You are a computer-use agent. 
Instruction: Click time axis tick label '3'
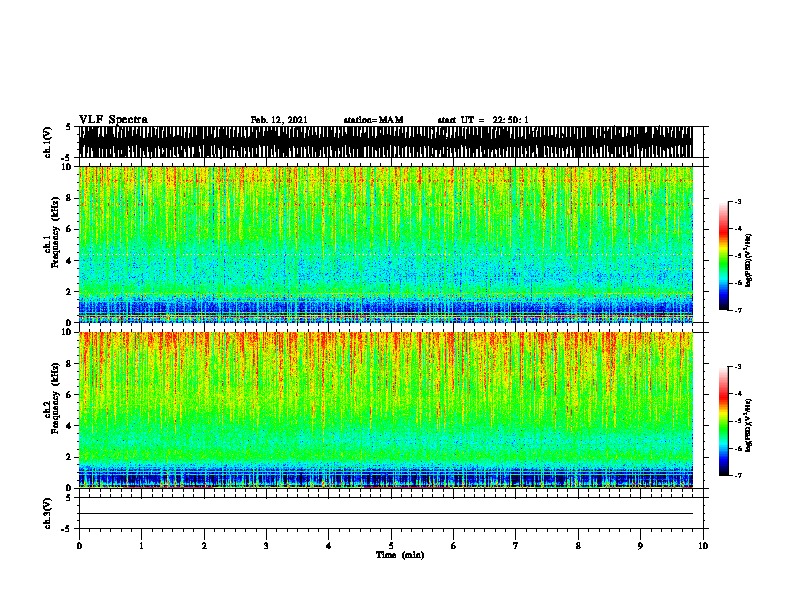click(x=266, y=546)
